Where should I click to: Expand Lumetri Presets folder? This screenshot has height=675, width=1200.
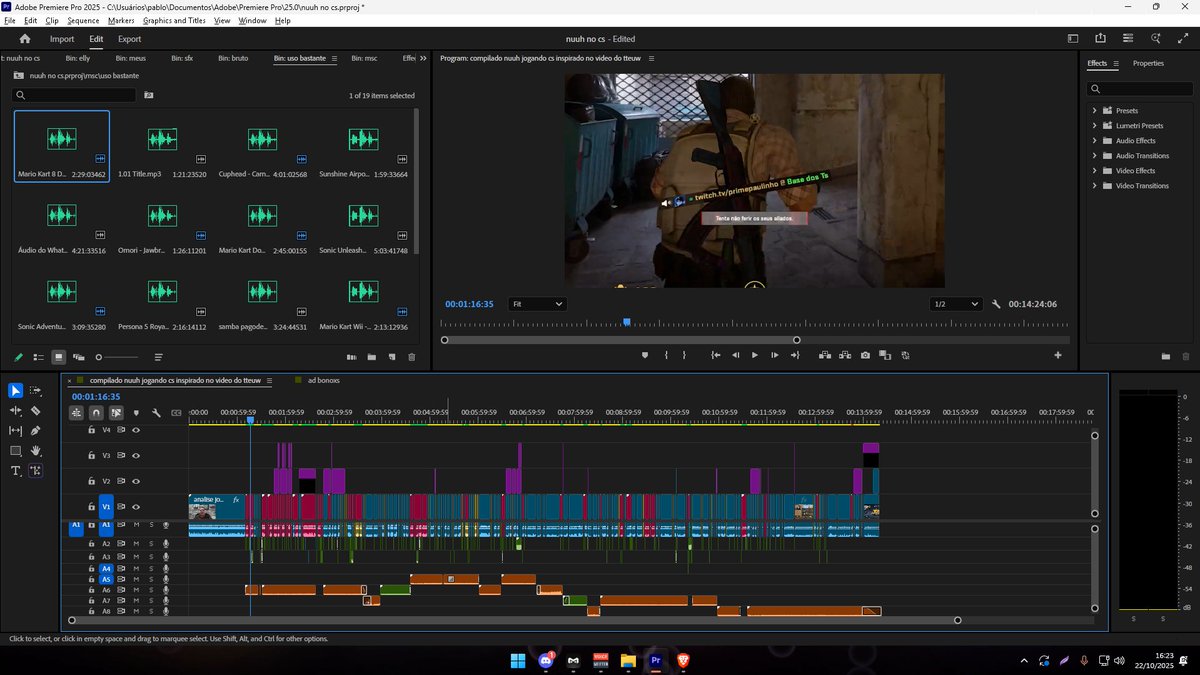pos(1095,125)
